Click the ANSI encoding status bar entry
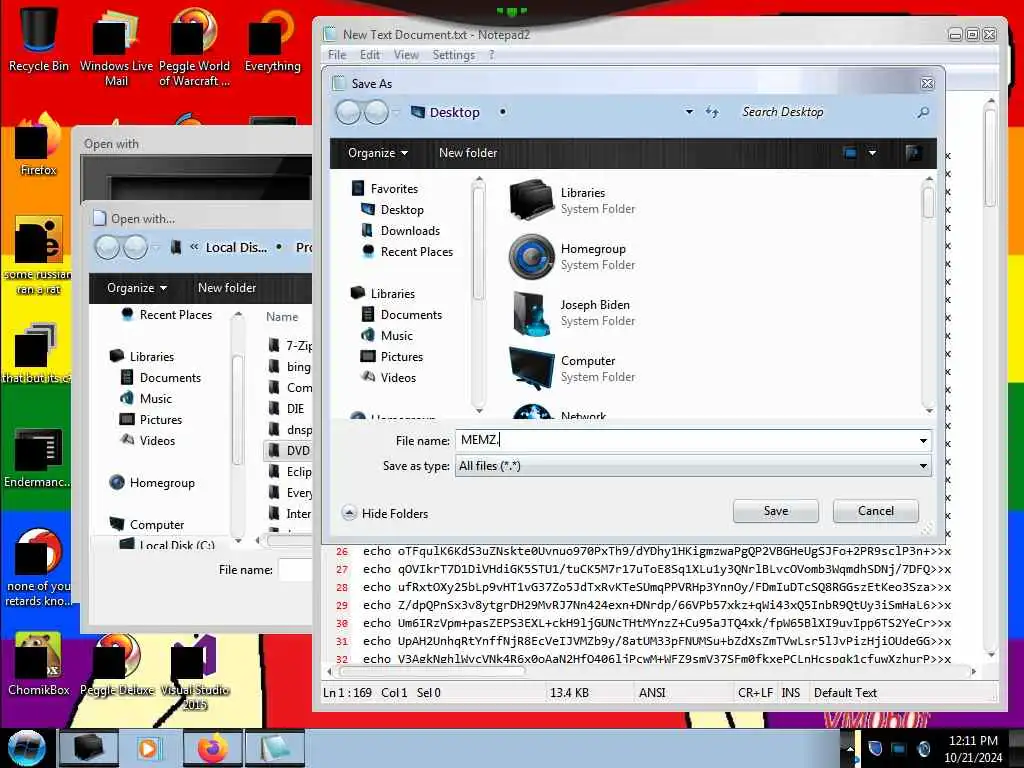This screenshot has height=768, width=1024. pyautogui.click(x=652, y=693)
